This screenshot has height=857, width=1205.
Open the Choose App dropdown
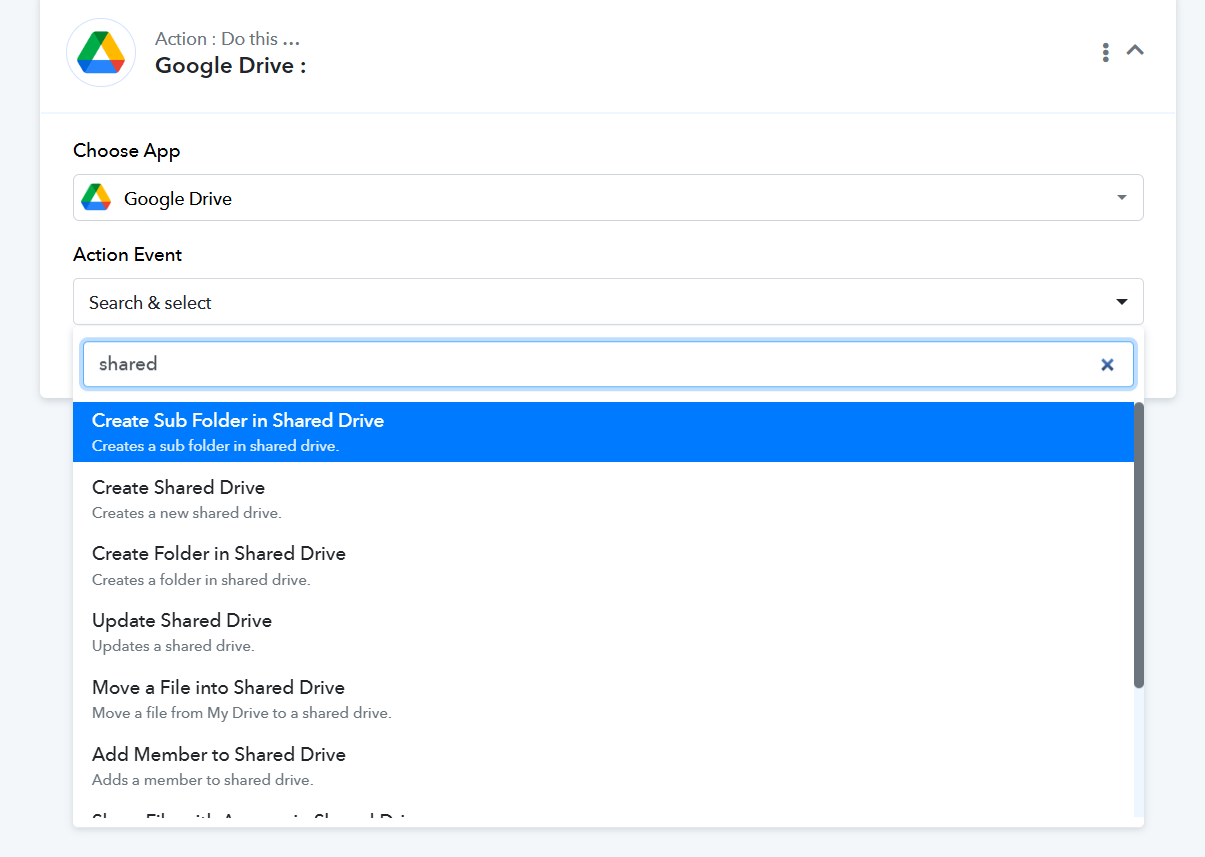(608, 198)
